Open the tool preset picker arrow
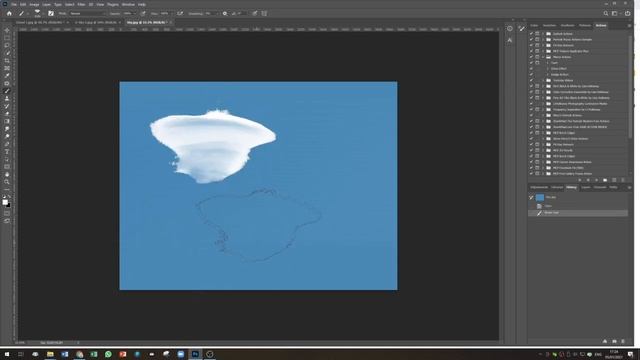640x360 pixels. (x=27, y=13)
